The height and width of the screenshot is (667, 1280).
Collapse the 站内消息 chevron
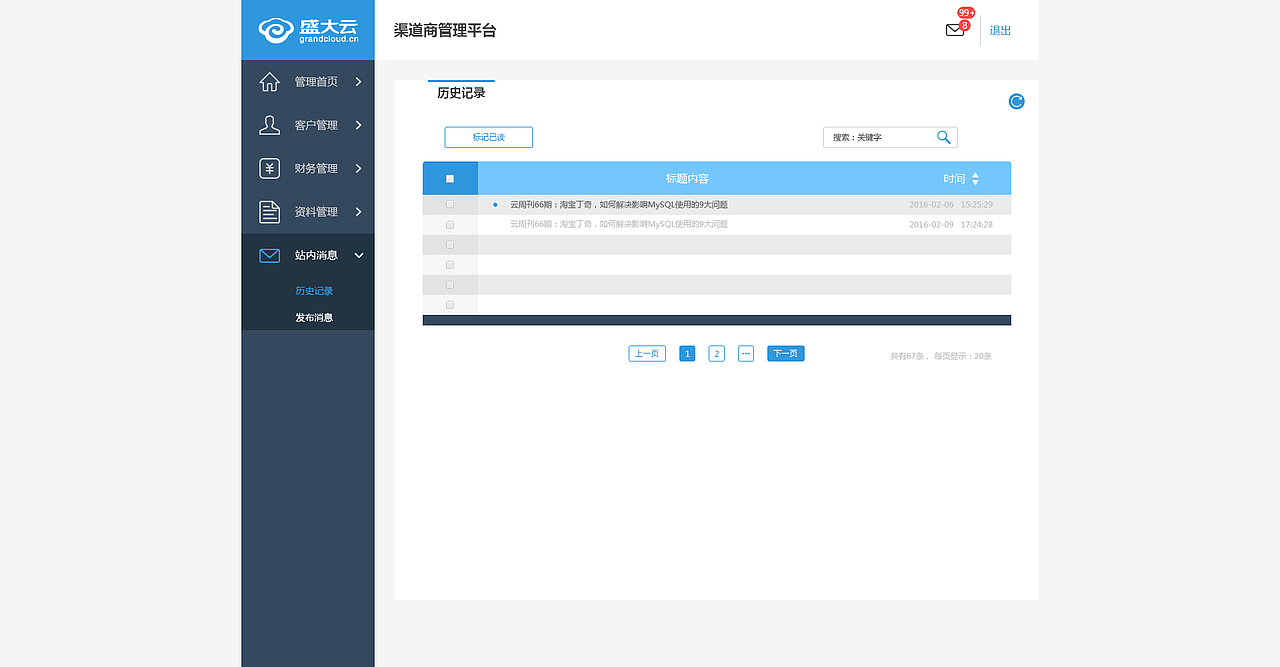coord(359,256)
